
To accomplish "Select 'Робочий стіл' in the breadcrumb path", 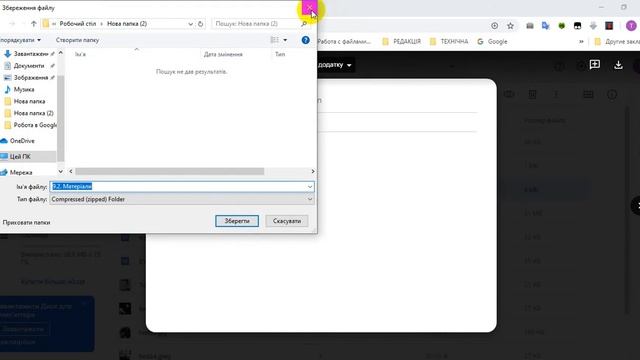I will click(78, 24).
